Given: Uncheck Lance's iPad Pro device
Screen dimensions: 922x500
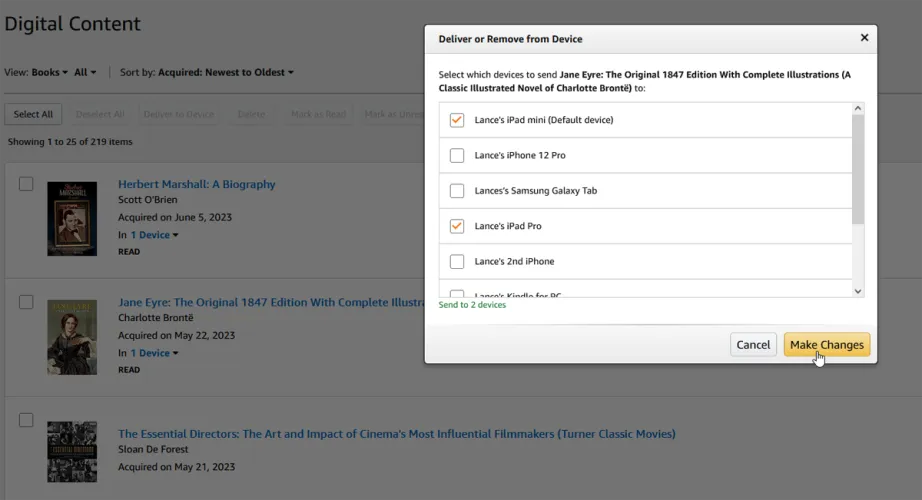Looking at the screenshot, I should point(457,226).
